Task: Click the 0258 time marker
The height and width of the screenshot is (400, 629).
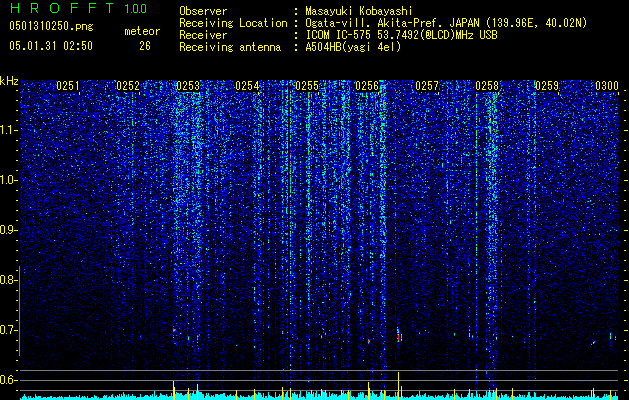Action: coord(487,86)
